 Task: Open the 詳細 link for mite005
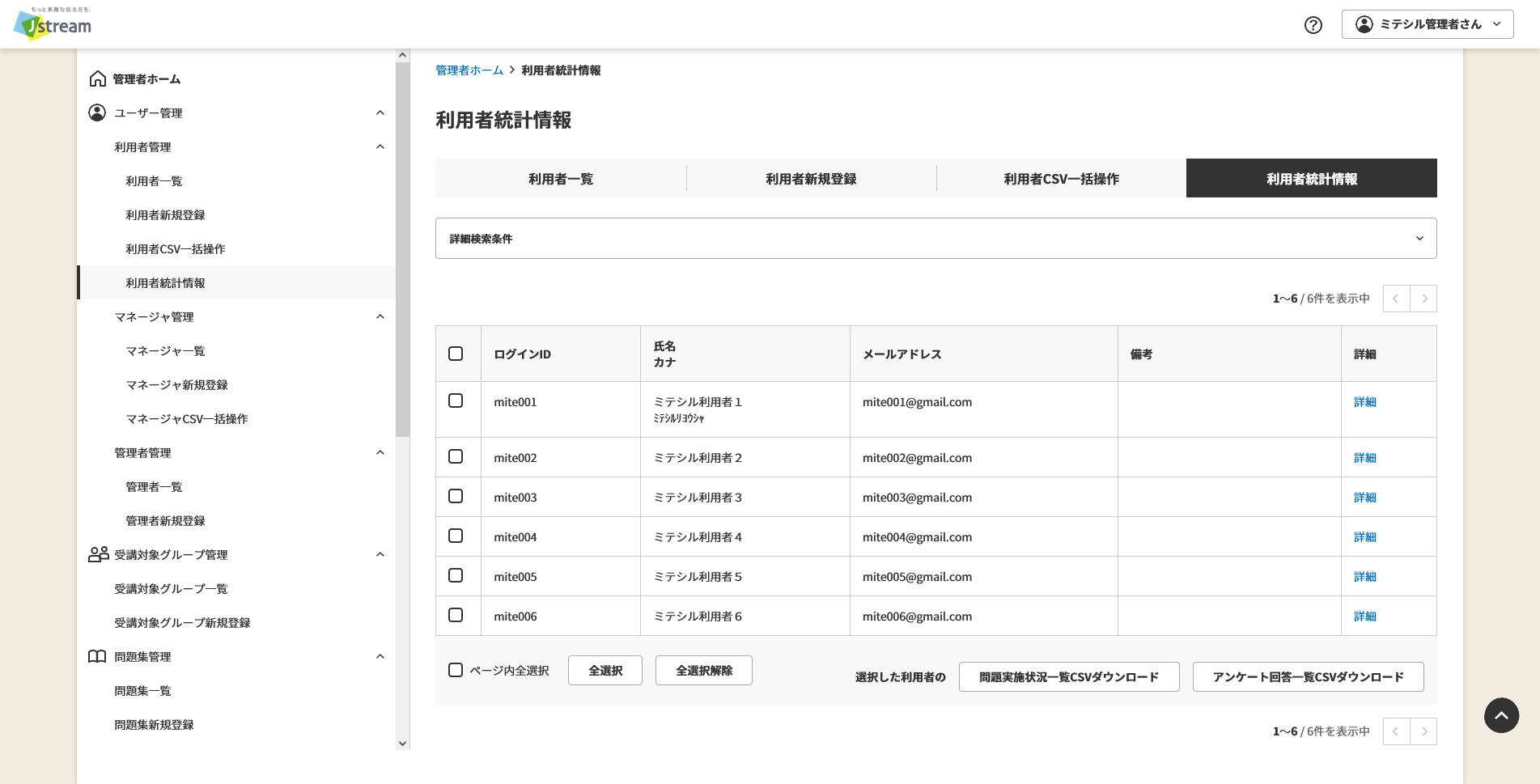1364,576
